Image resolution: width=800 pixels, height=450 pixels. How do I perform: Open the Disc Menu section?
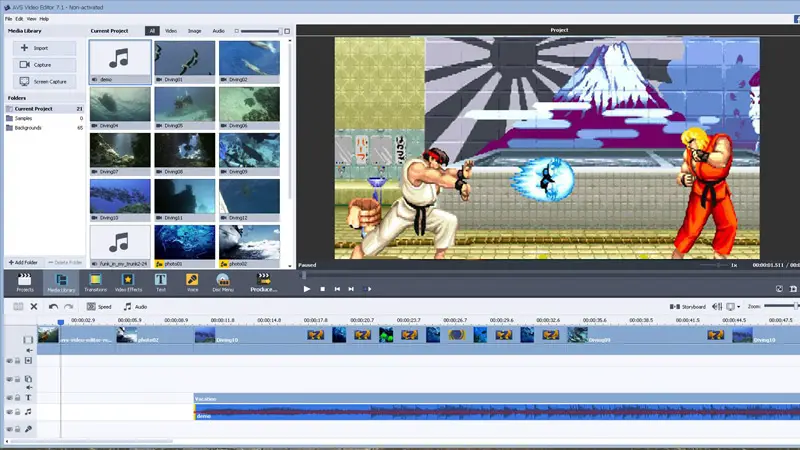pyautogui.click(x=223, y=282)
